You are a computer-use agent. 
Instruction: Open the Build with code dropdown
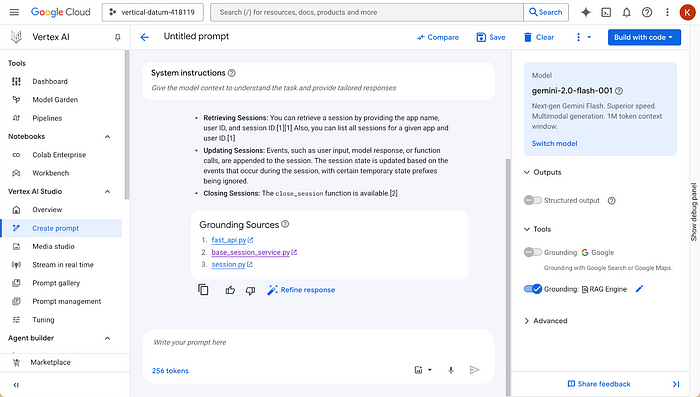644,38
